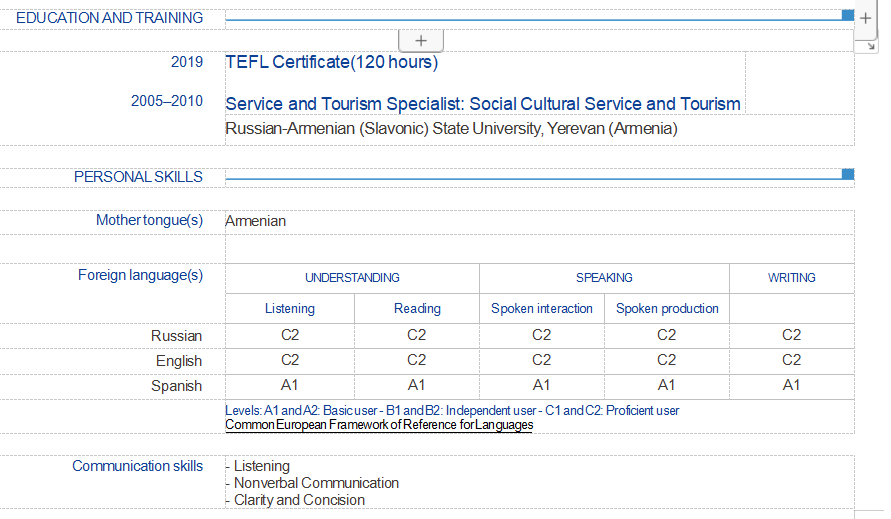
Task: Click the 2005–2010 date label
Action: pyautogui.click(x=167, y=101)
